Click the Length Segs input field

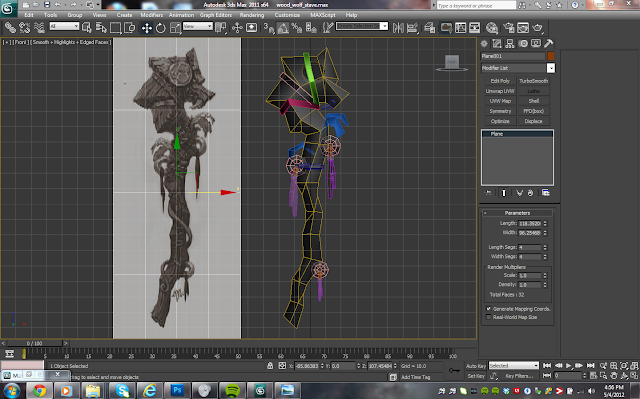coord(530,247)
